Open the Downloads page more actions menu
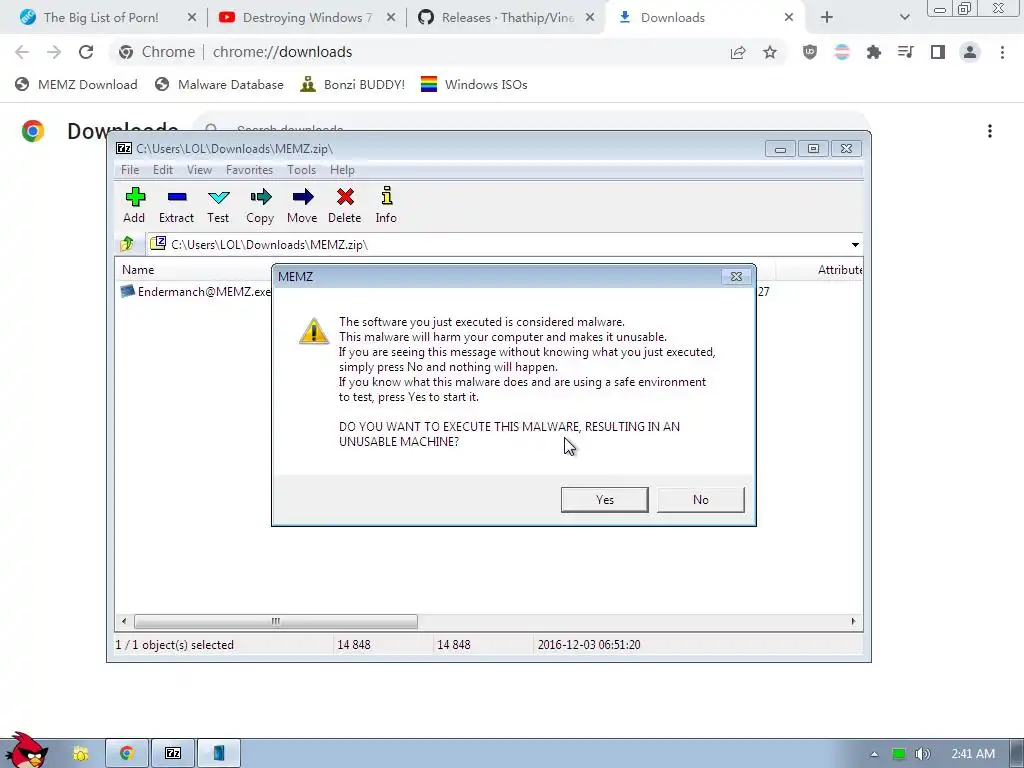This screenshot has width=1024, height=768. tap(990, 131)
